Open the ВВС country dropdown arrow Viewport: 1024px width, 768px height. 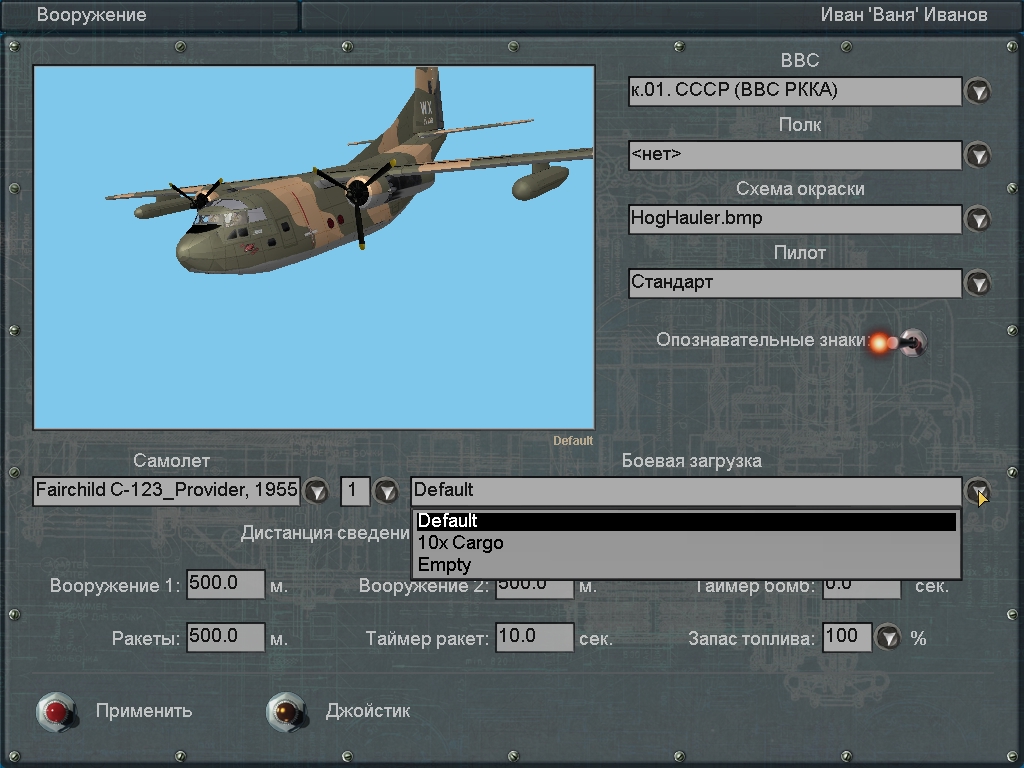(977, 92)
